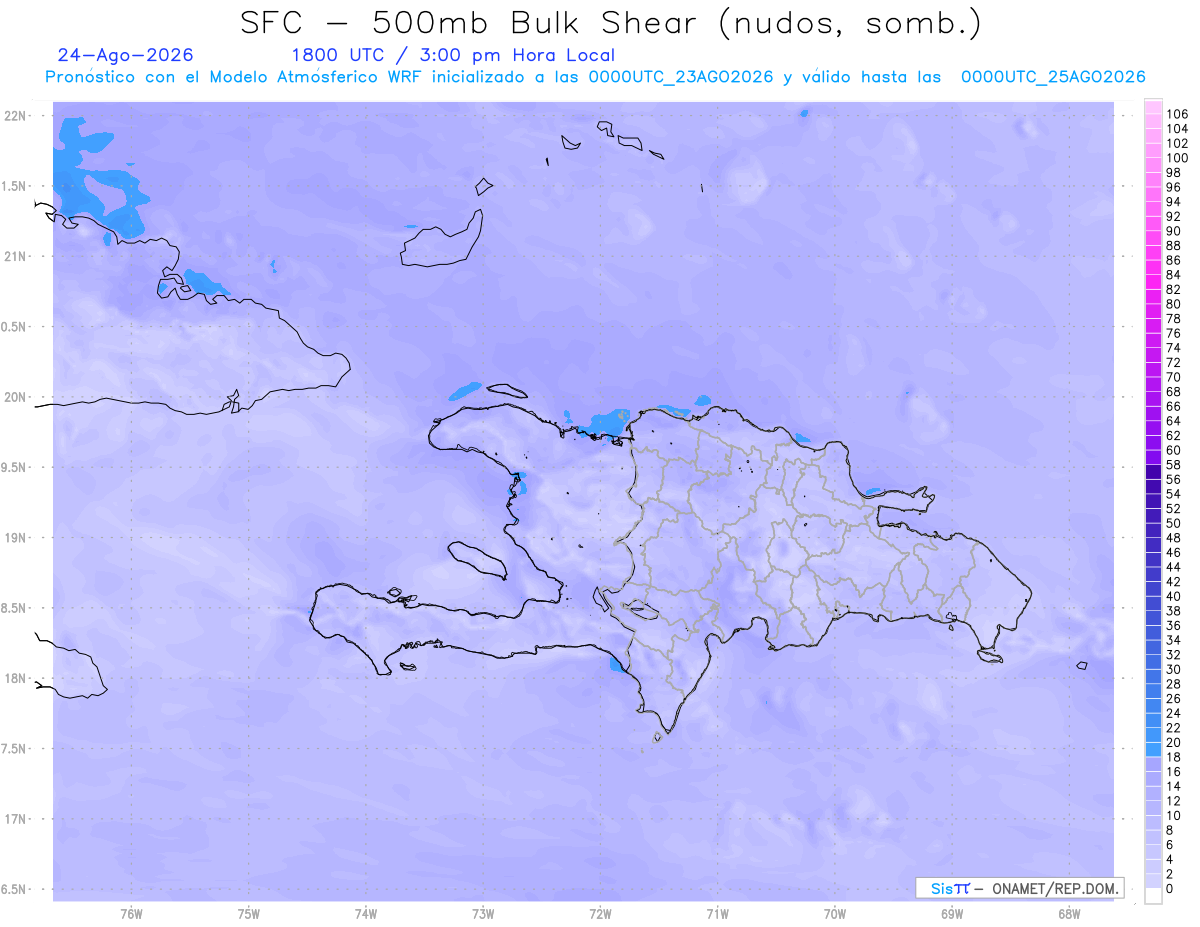This screenshot has width=1200, height=927.
Task: Click the longitude label '69W'
Action: (x=952, y=914)
